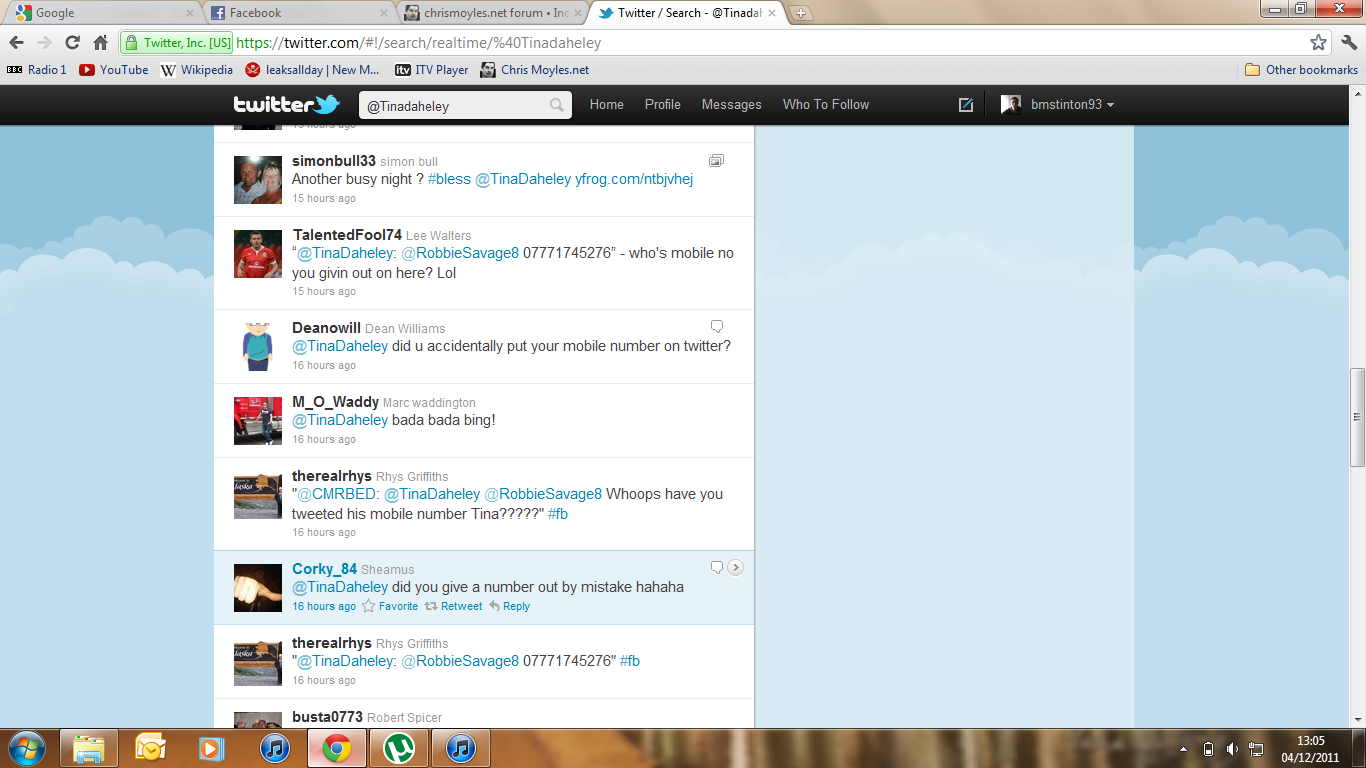
Task: Bookmark page with the star icon
Action: [1318, 42]
